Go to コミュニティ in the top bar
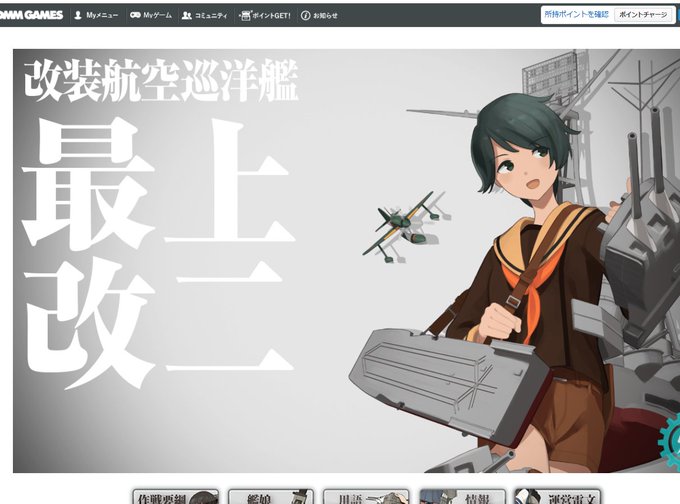The height and width of the screenshot is (504, 680). point(204,16)
